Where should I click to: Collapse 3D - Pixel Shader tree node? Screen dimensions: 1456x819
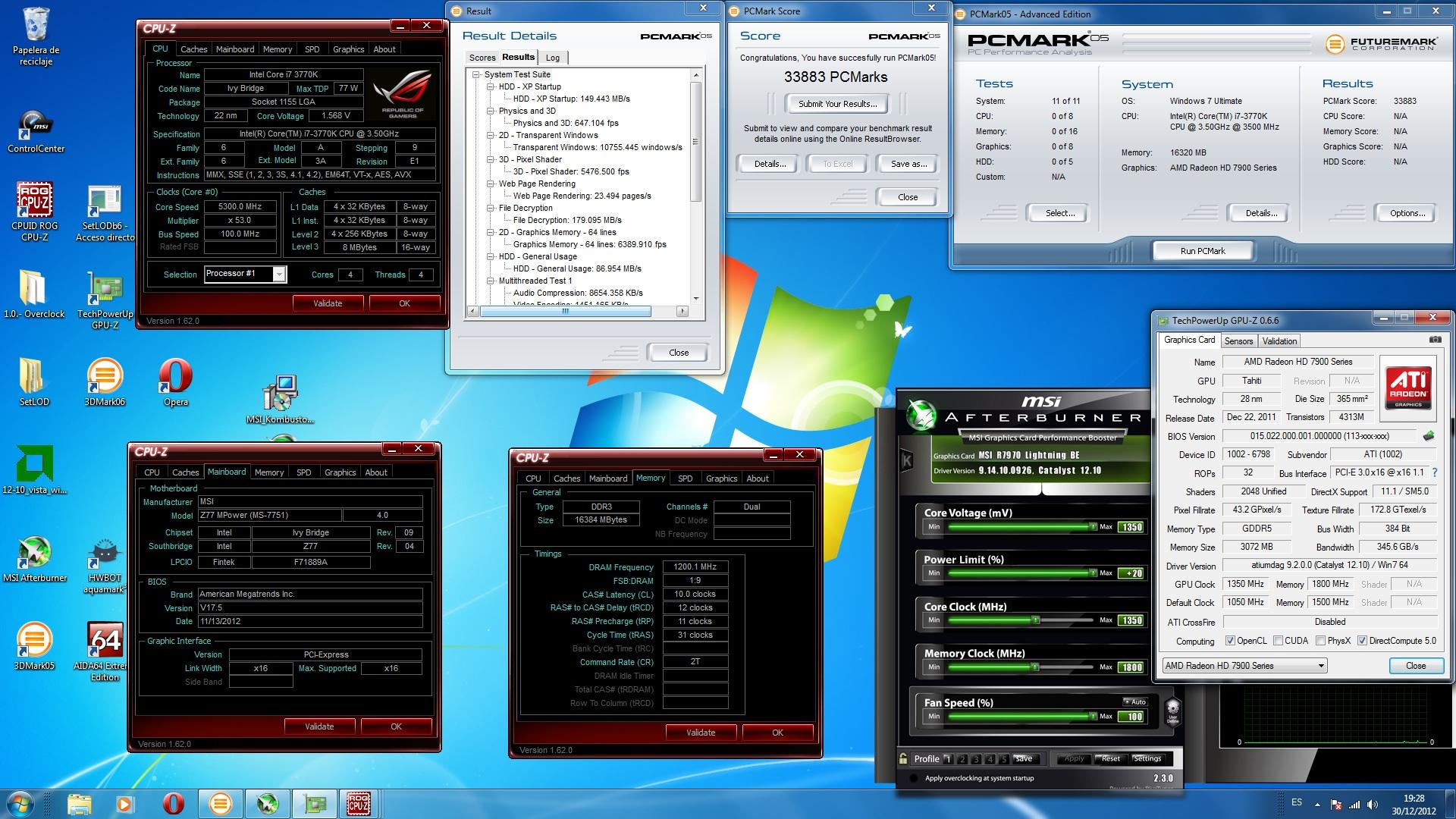[x=491, y=159]
